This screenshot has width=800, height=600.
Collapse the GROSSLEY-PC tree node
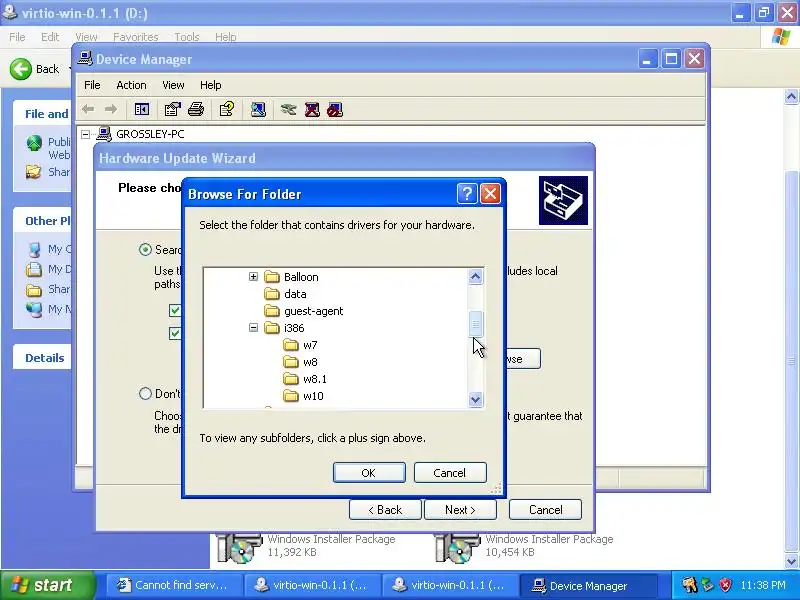tap(86, 134)
